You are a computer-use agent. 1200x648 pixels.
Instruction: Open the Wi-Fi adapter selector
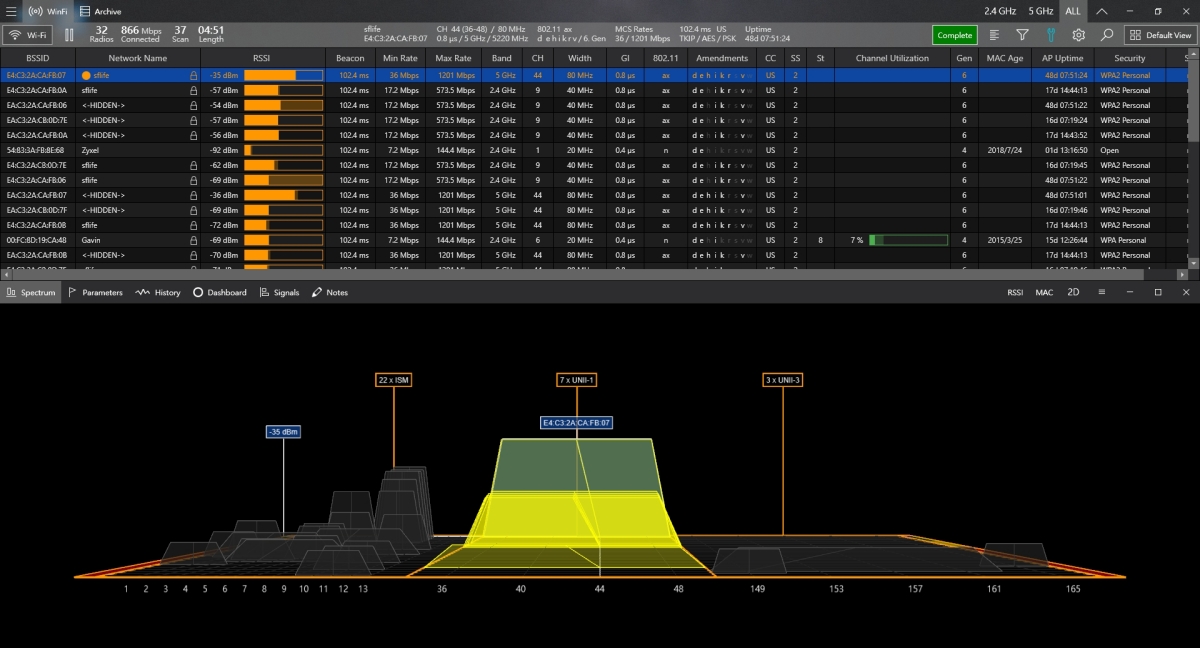pos(27,34)
